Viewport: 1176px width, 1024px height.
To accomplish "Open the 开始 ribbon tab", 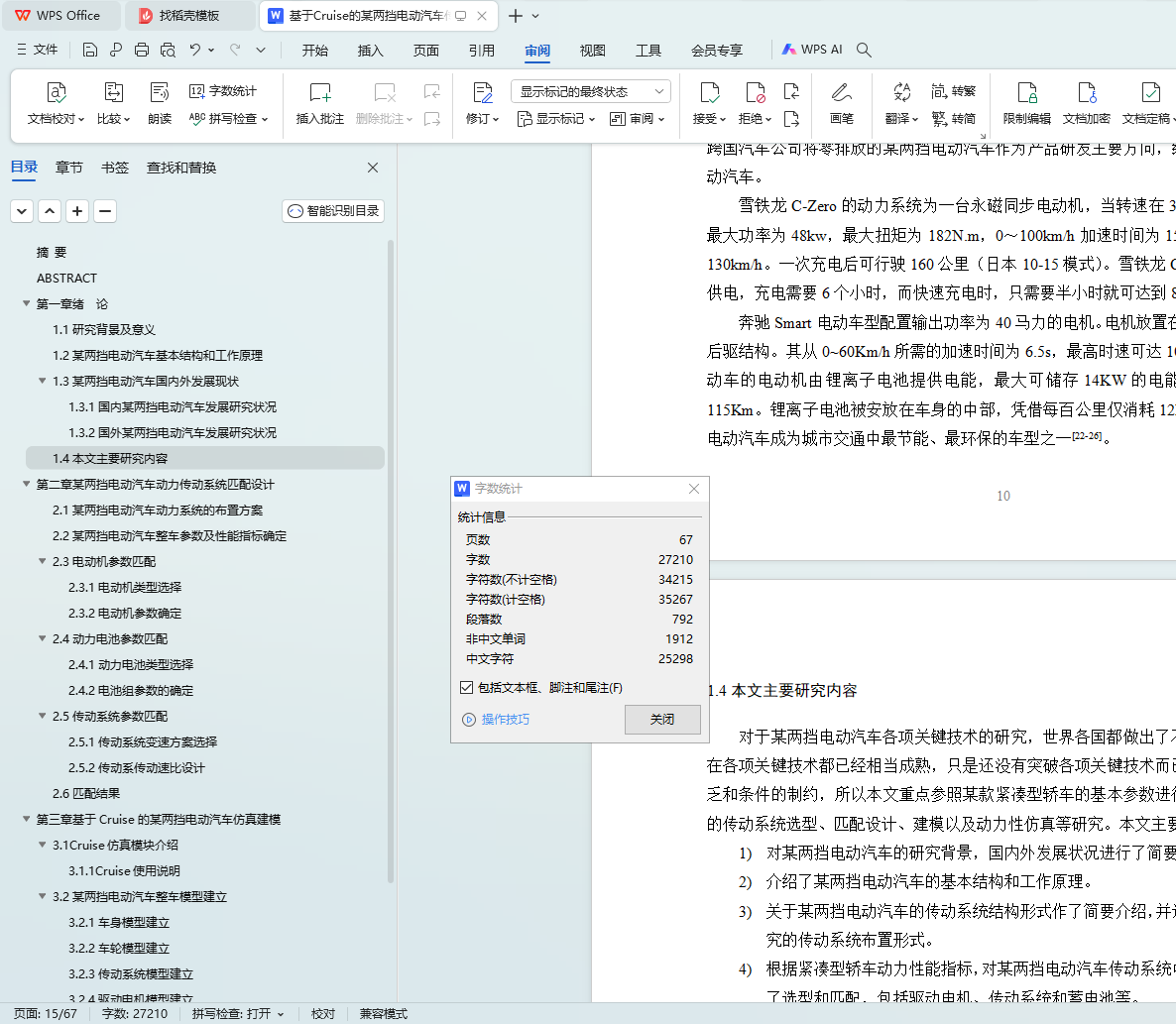I will pyautogui.click(x=315, y=51).
